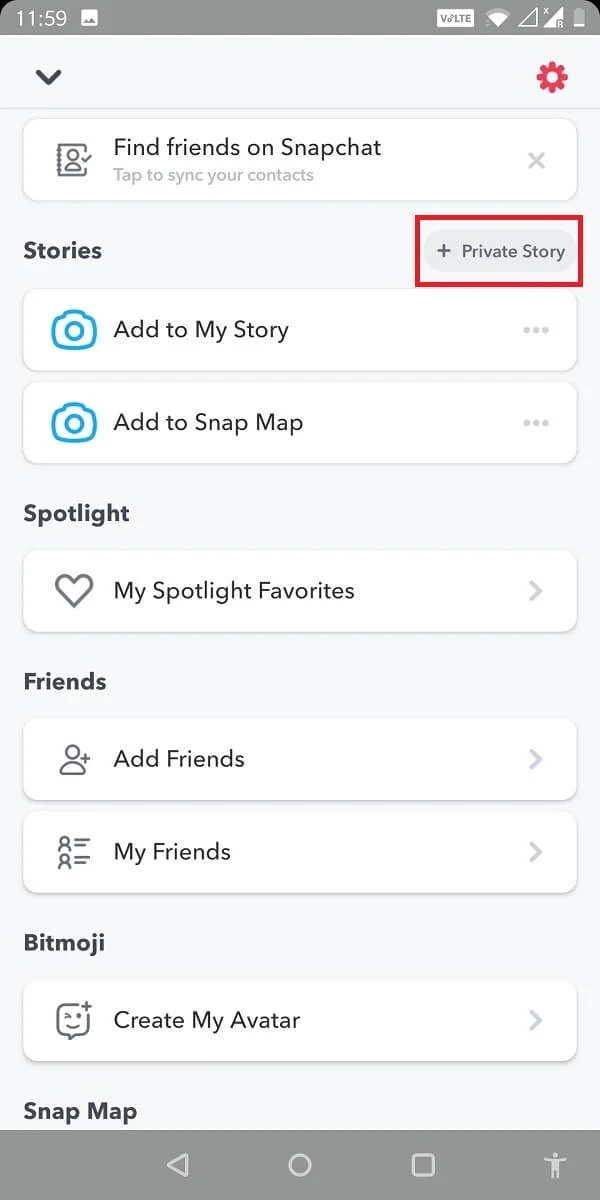Image resolution: width=600 pixels, height=1200 pixels.
Task: Tap the contacts sync icon
Action: click(x=74, y=160)
